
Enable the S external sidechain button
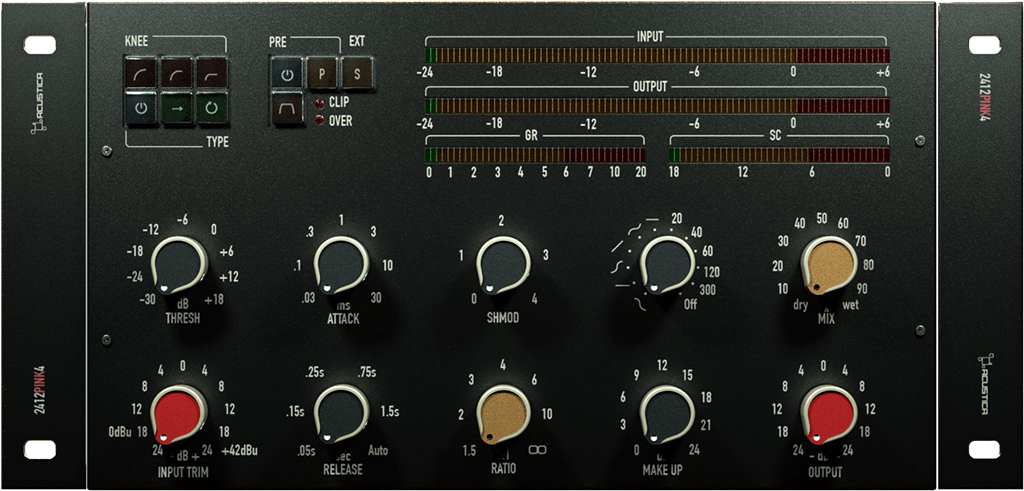357,74
